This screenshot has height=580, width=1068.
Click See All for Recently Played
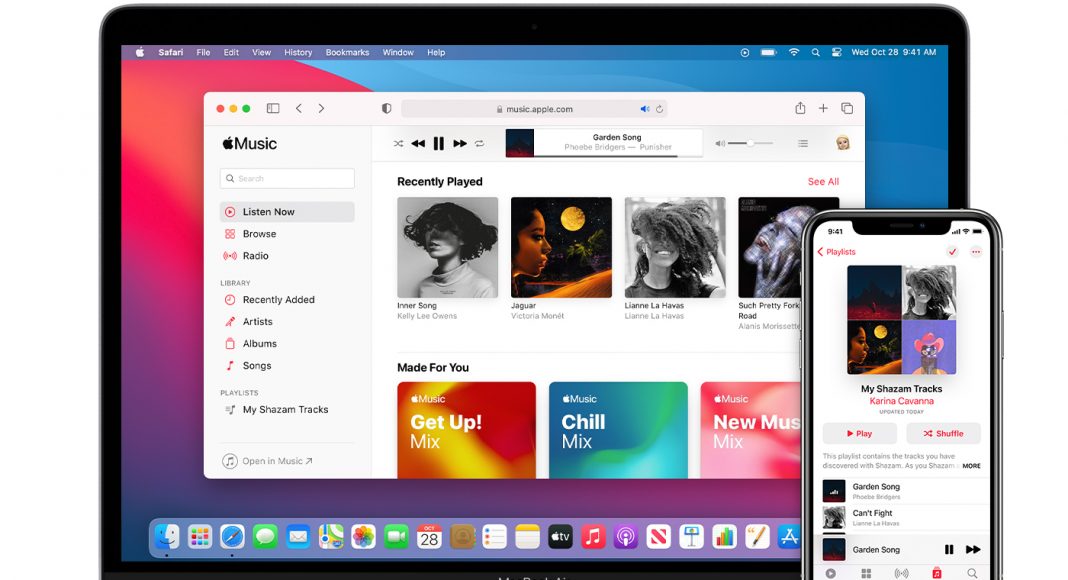coord(823,182)
